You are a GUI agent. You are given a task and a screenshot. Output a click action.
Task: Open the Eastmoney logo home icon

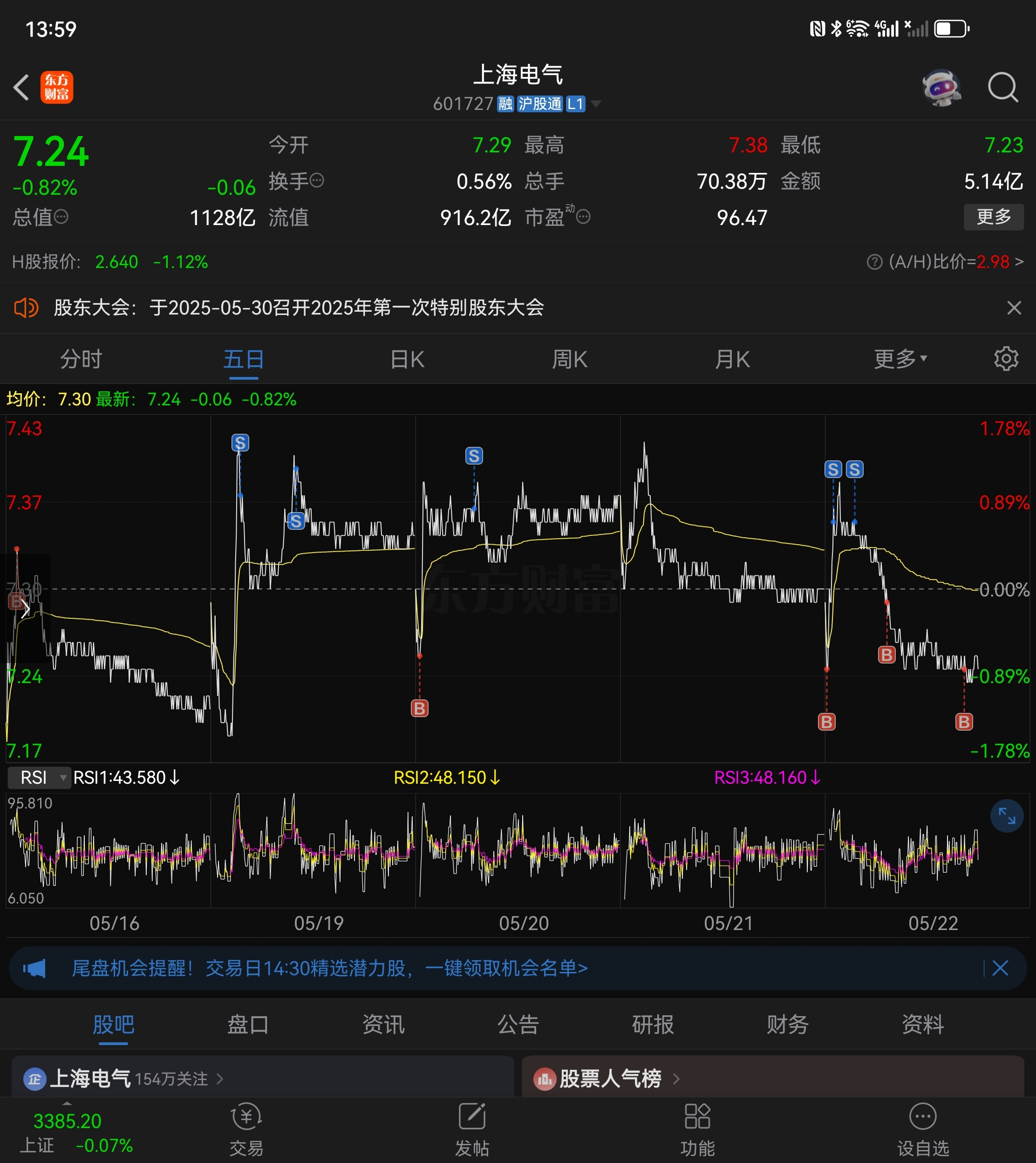(x=56, y=87)
